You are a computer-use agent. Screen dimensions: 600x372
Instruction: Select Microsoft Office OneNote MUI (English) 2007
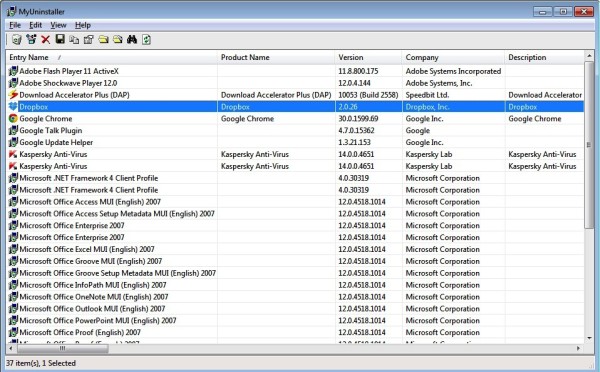(94, 297)
